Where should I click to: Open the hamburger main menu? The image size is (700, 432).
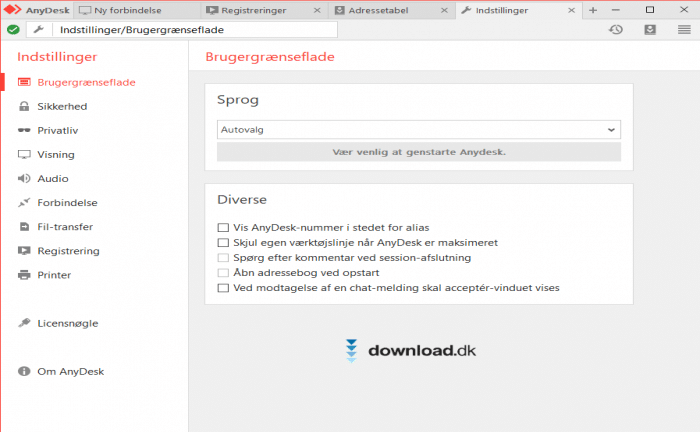point(684,30)
